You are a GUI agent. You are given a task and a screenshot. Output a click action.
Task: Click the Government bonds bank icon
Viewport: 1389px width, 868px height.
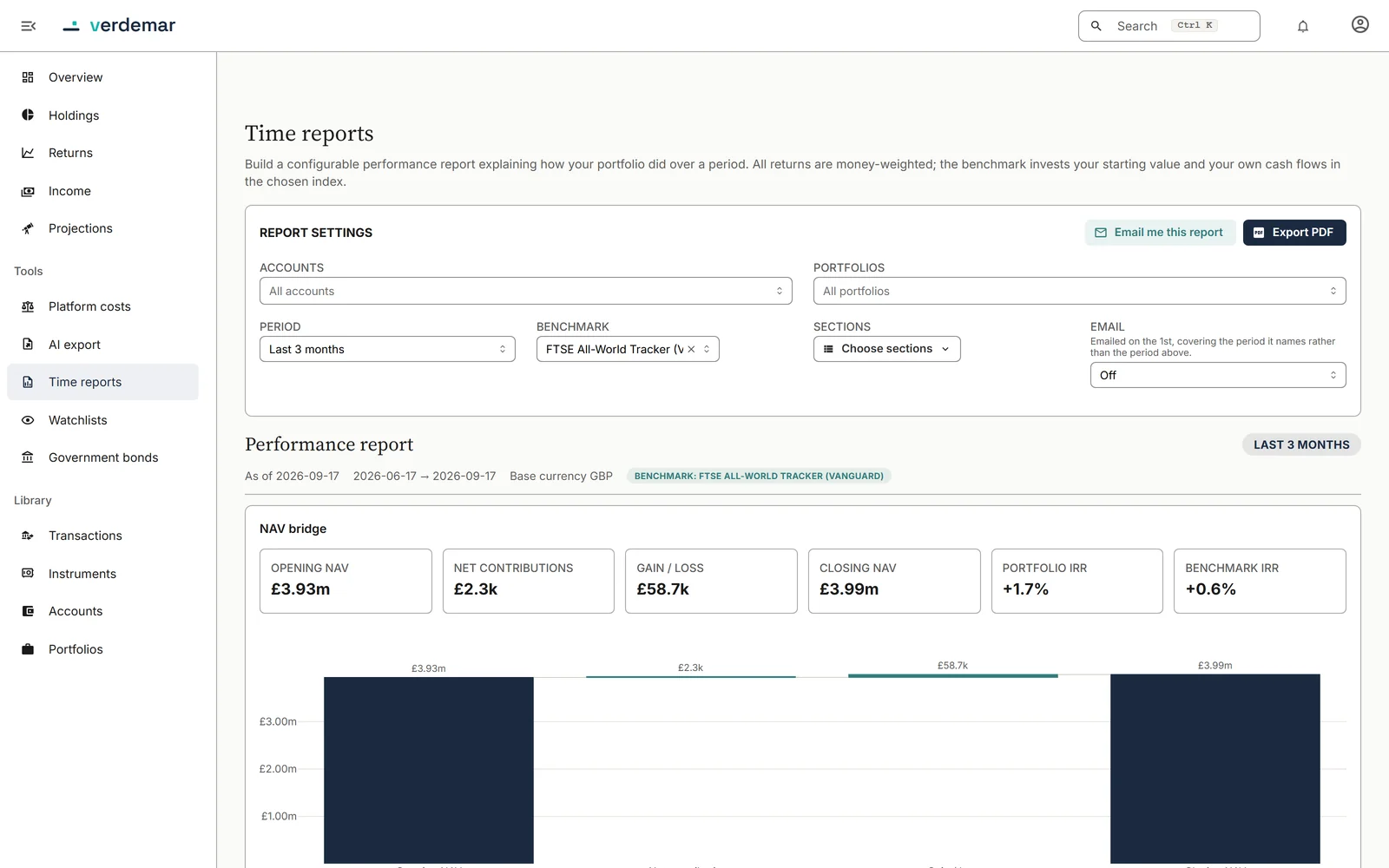click(x=28, y=457)
